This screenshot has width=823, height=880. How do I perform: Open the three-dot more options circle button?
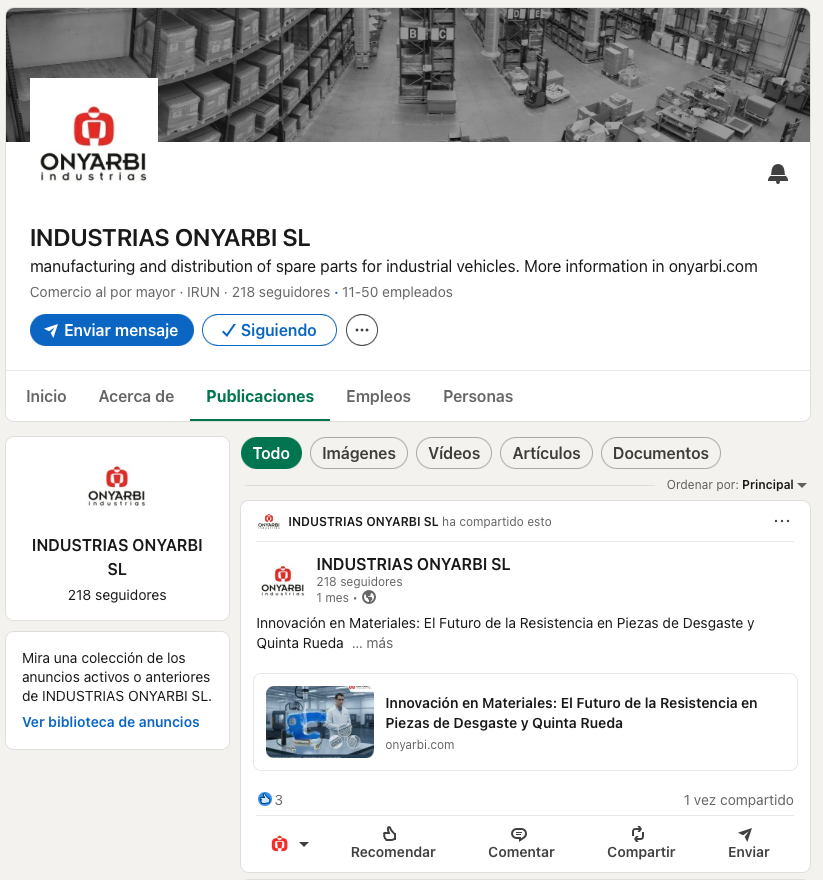coord(362,330)
